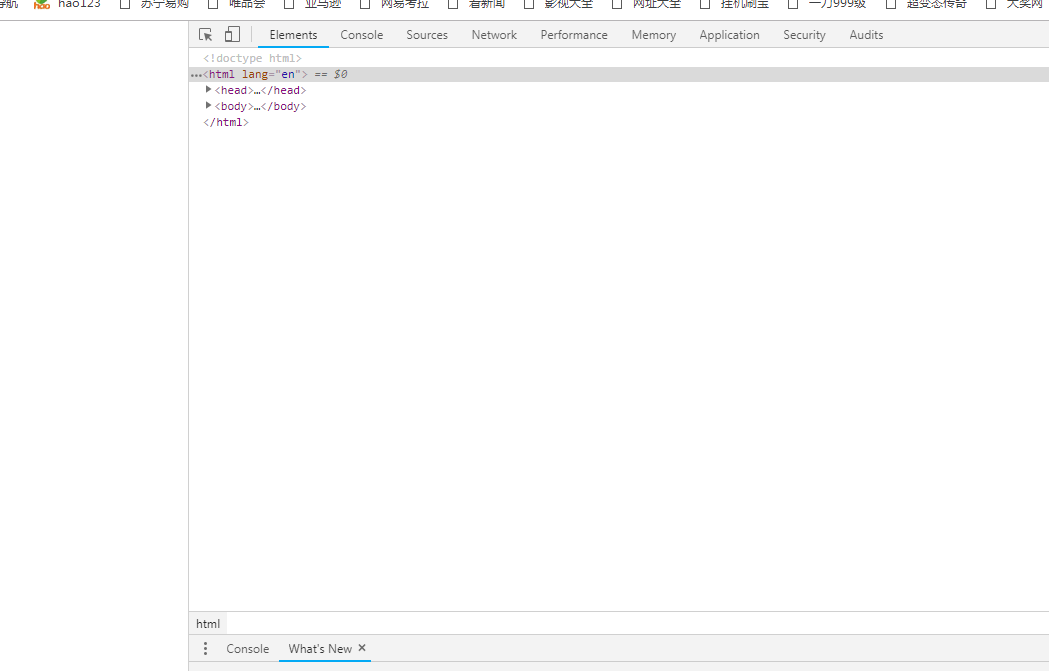Switch to the Security tab
This screenshot has width=1049, height=671.
click(804, 35)
